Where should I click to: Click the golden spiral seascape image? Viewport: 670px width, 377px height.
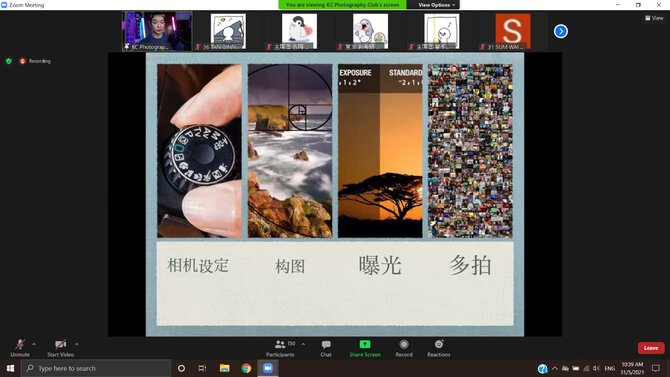pos(290,151)
